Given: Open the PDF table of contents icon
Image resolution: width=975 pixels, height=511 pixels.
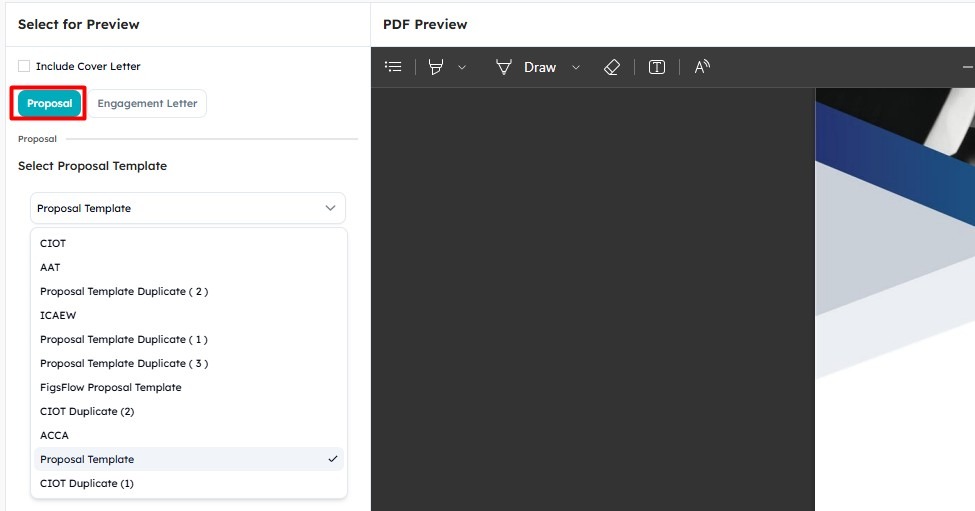Looking at the screenshot, I should [x=393, y=67].
